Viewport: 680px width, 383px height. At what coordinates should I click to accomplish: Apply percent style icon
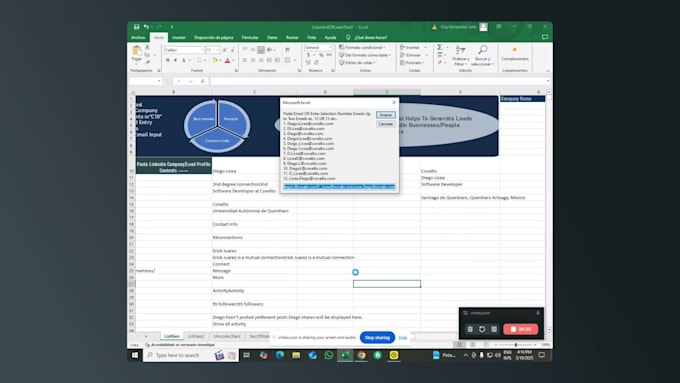point(321,55)
